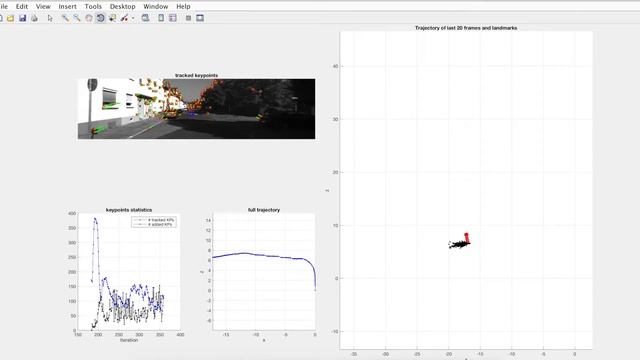Click the blue peak in keypoints statistics plot
This screenshot has width=640, height=360.
tap(95, 219)
